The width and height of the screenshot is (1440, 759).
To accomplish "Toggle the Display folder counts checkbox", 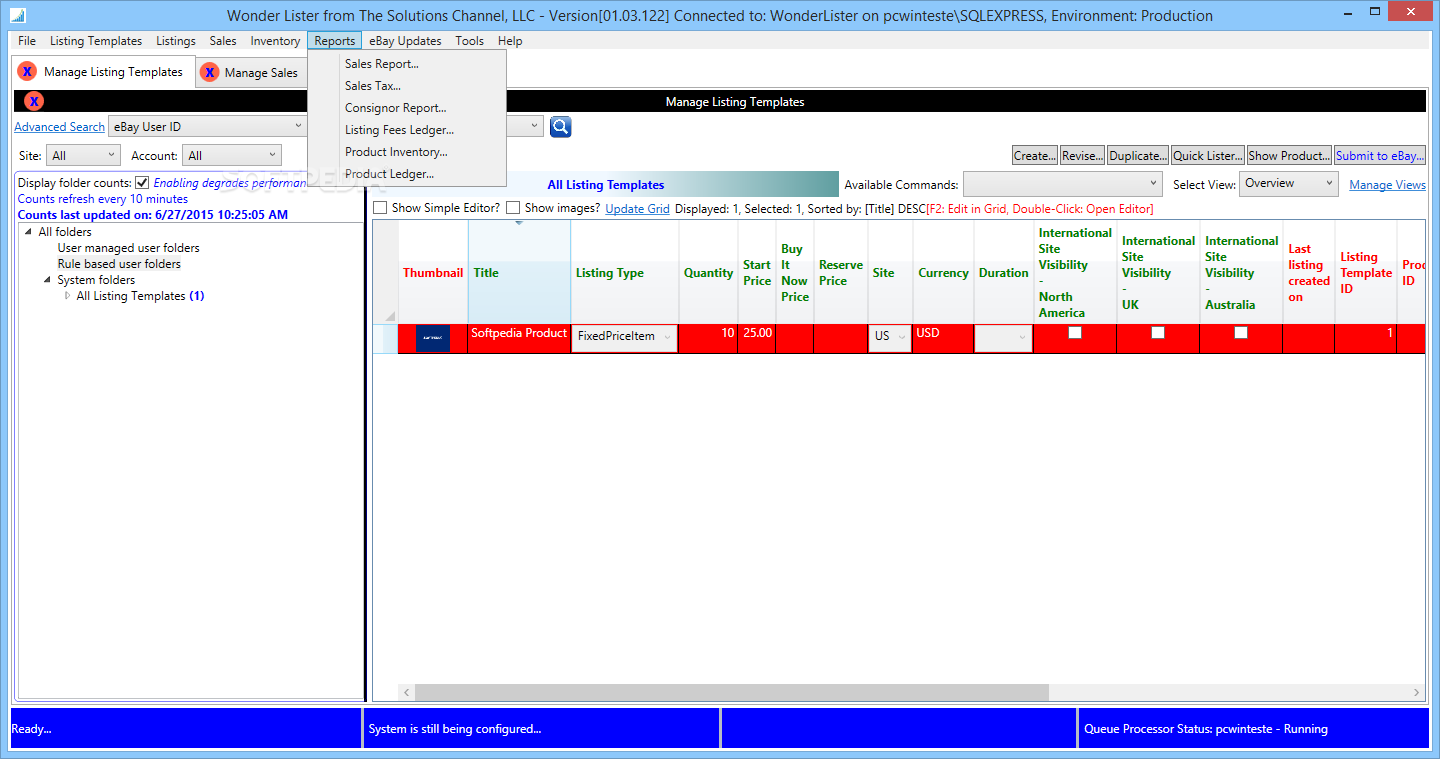I will (142, 183).
